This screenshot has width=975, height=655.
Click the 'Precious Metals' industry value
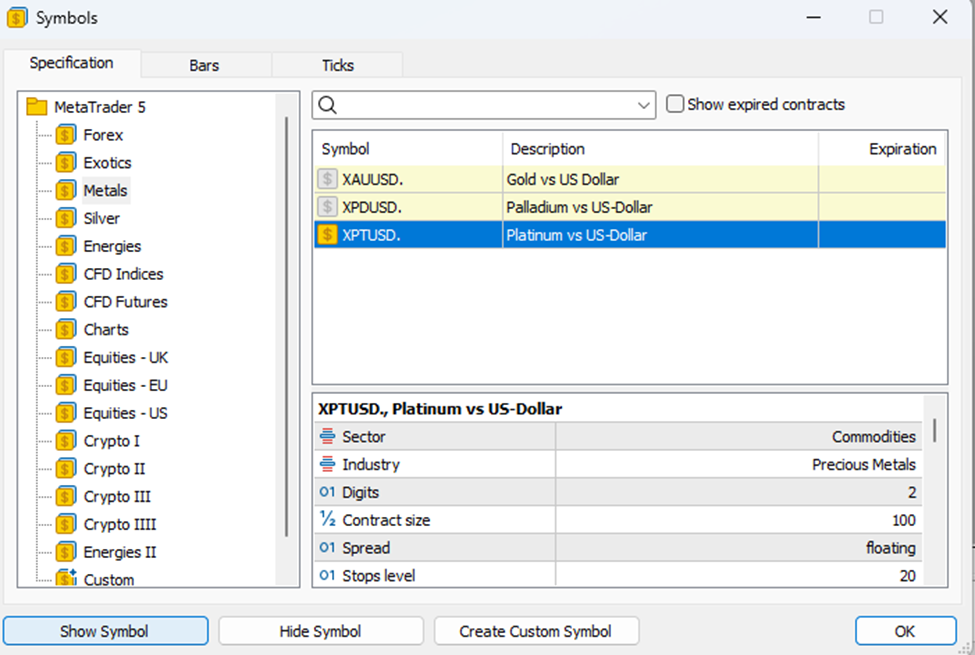864,465
